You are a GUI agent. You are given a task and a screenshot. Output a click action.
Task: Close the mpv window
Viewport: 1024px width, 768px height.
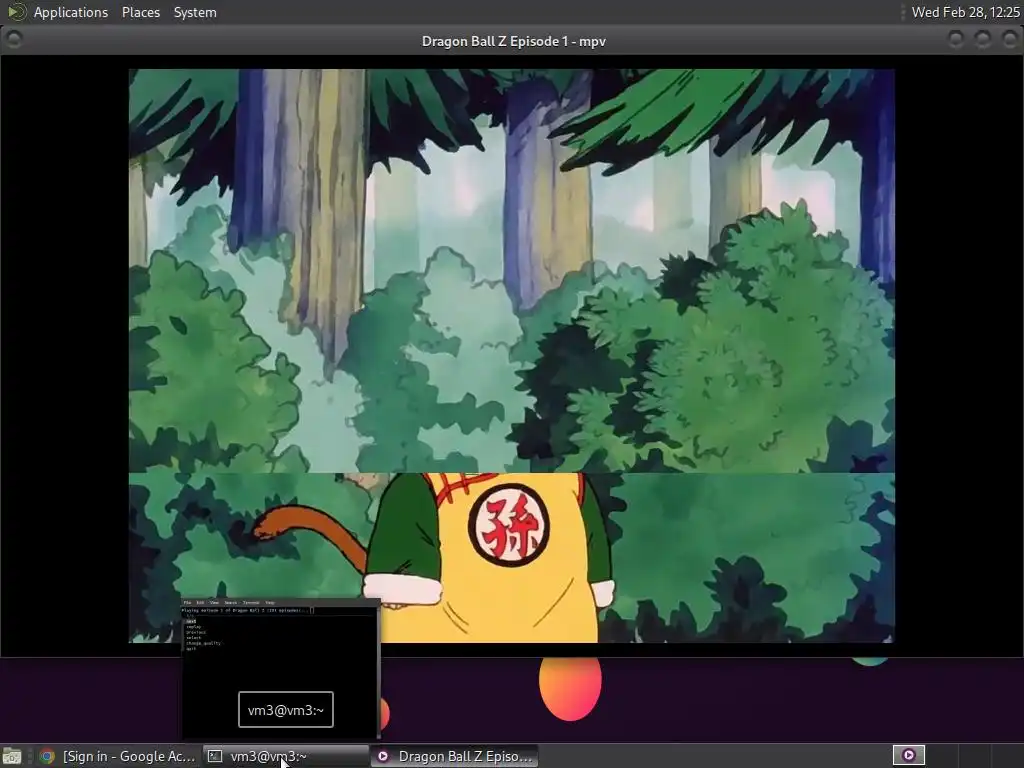tap(1009, 40)
